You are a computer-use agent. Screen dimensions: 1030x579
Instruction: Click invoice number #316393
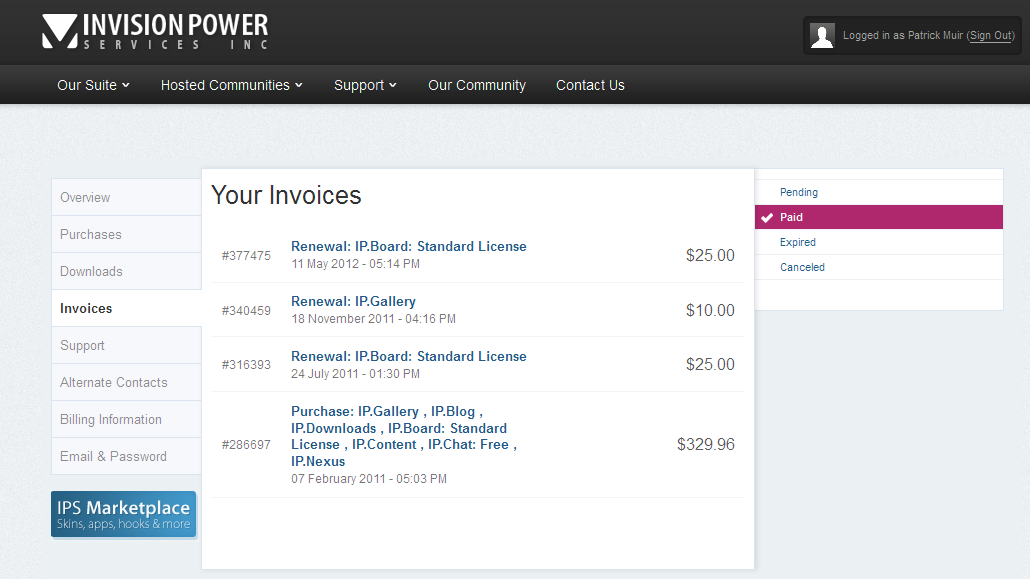point(246,365)
